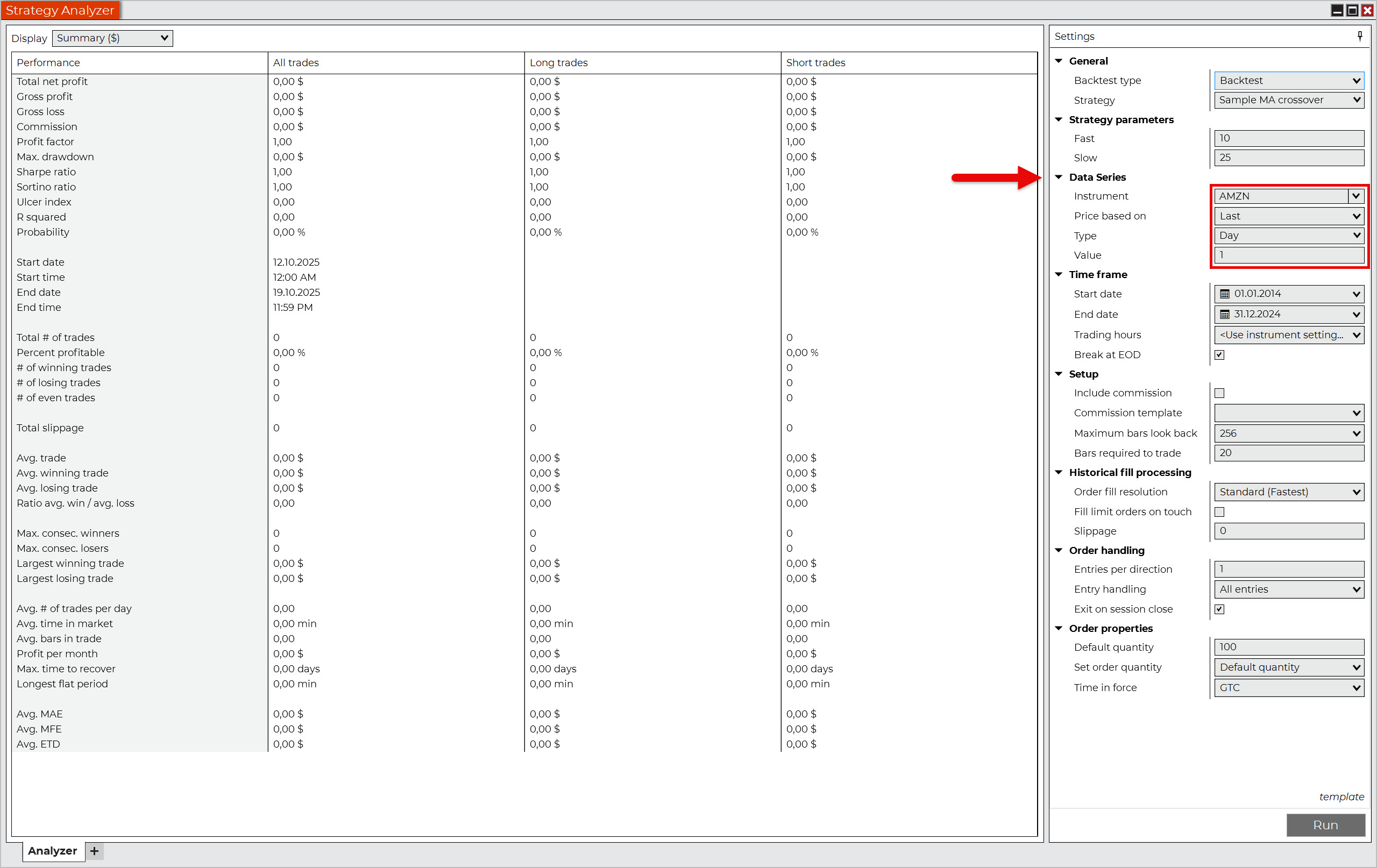The width and height of the screenshot is (1377, 868).
Task: Uncheck Exit on session close
Action: click(1219, 609)
